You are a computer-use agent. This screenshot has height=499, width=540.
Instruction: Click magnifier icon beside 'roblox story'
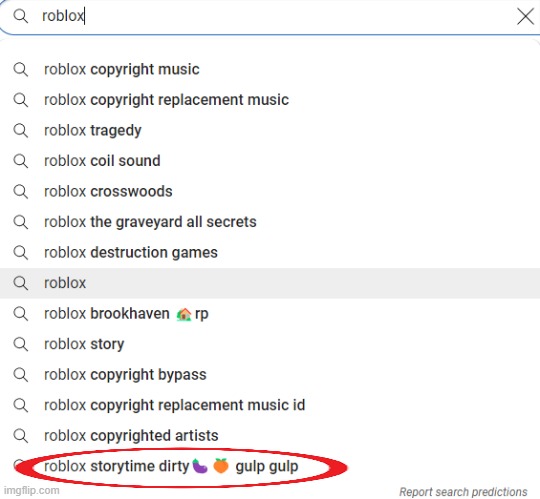coord(21,344)
